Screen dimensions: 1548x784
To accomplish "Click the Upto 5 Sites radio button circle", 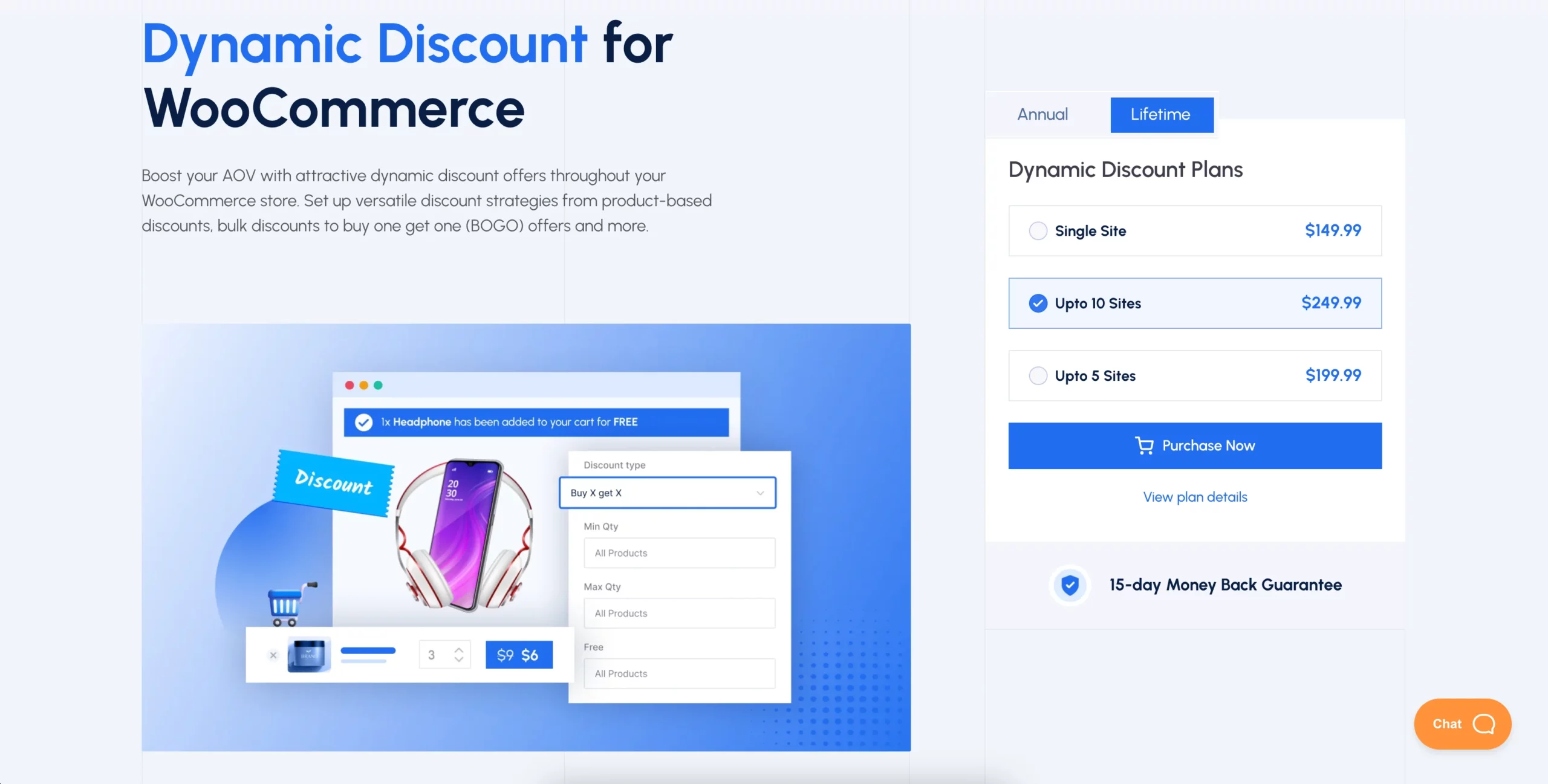I will [x=1039, y=375].
